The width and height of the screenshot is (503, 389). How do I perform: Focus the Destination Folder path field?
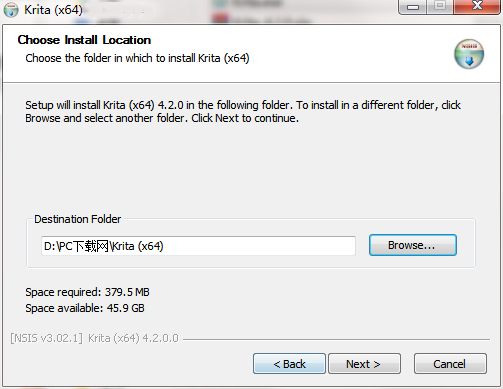click(x=198, y=246)
